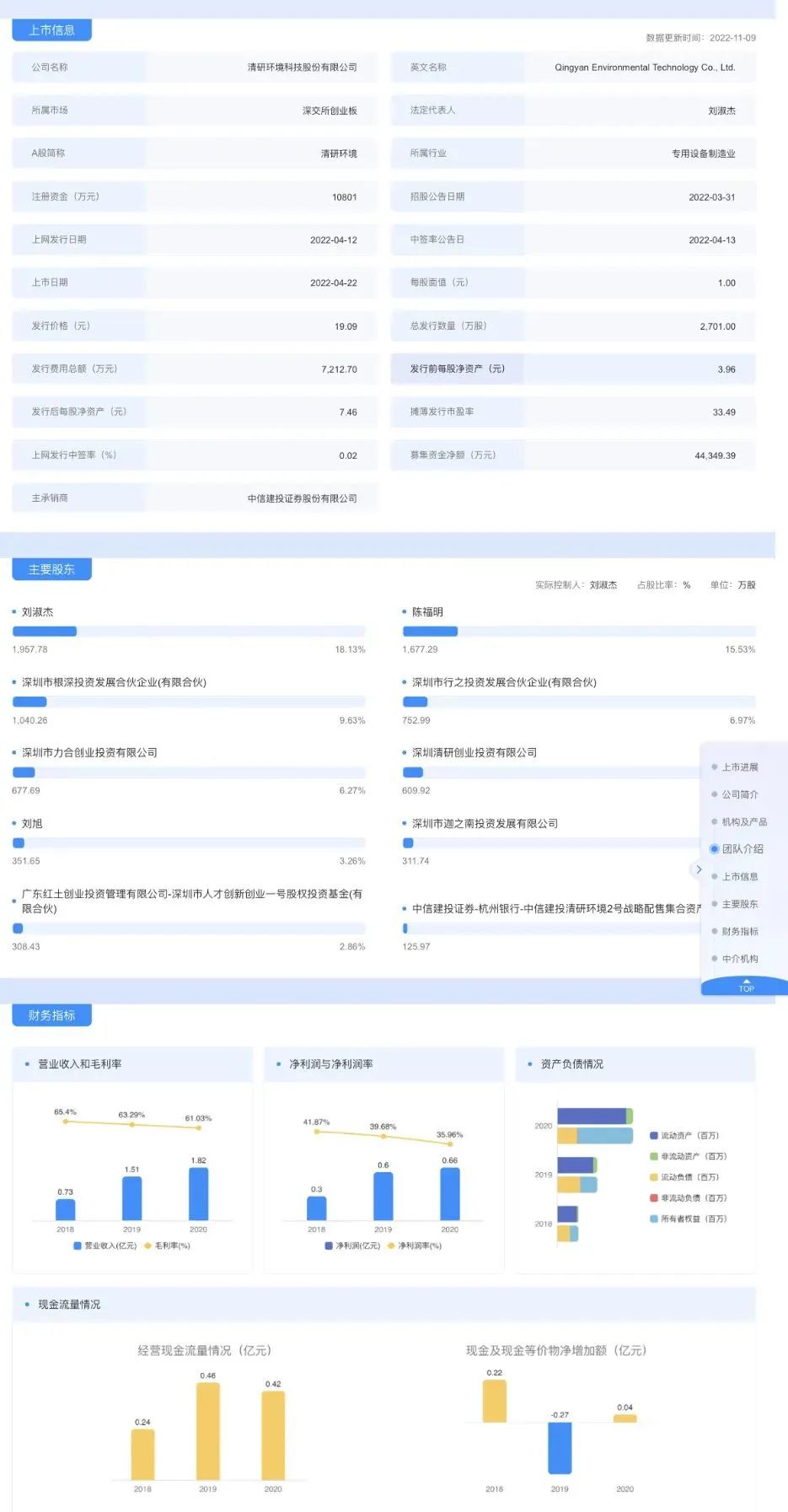788x1512 pixels.
Task: Select 机构及产品 in the floating nav
Action: 743,821
